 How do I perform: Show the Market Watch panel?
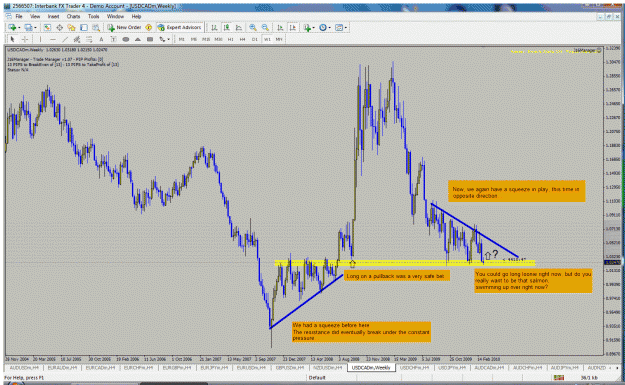coord(47,28)
